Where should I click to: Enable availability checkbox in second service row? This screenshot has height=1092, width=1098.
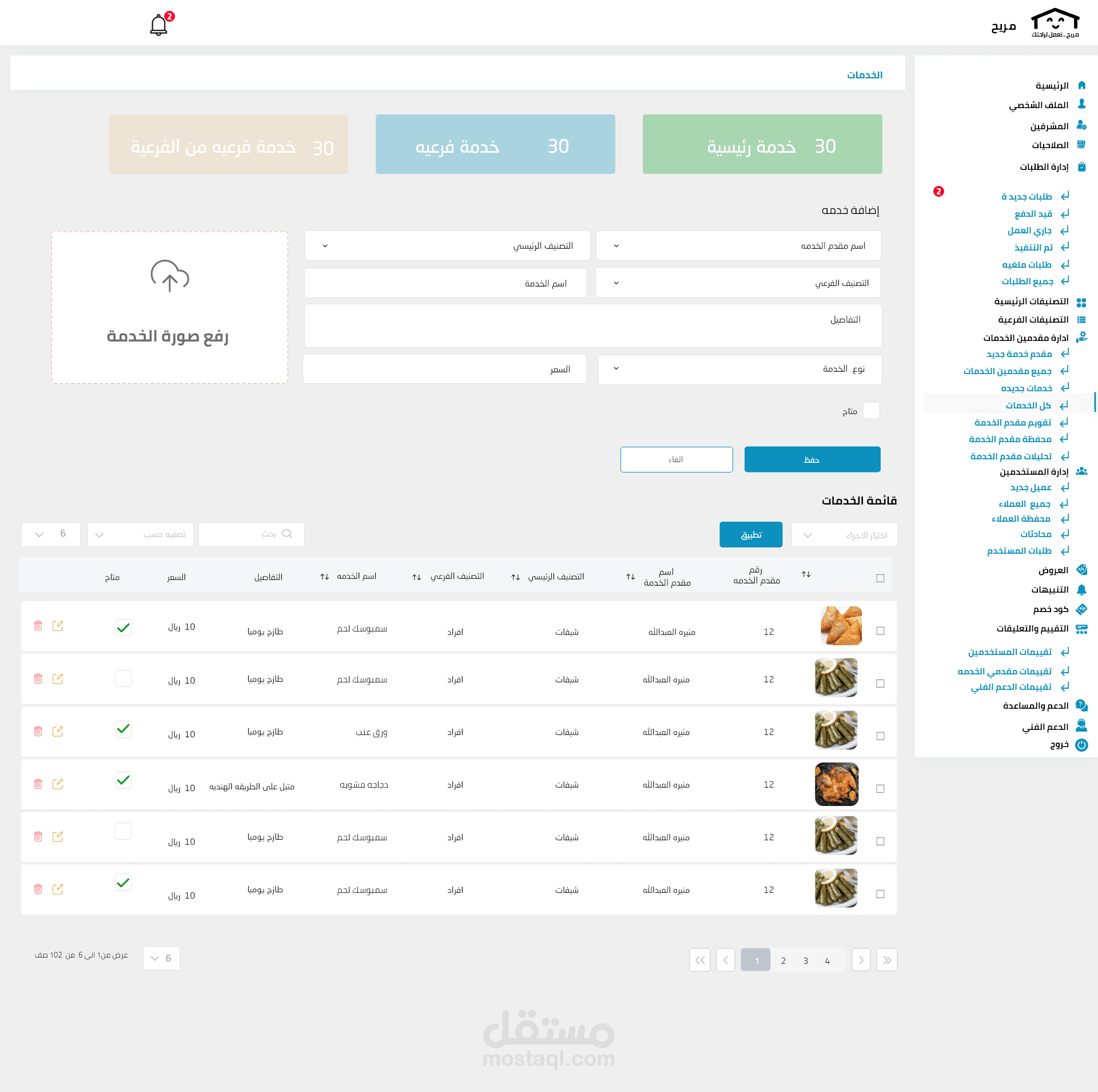pos(124,678)
